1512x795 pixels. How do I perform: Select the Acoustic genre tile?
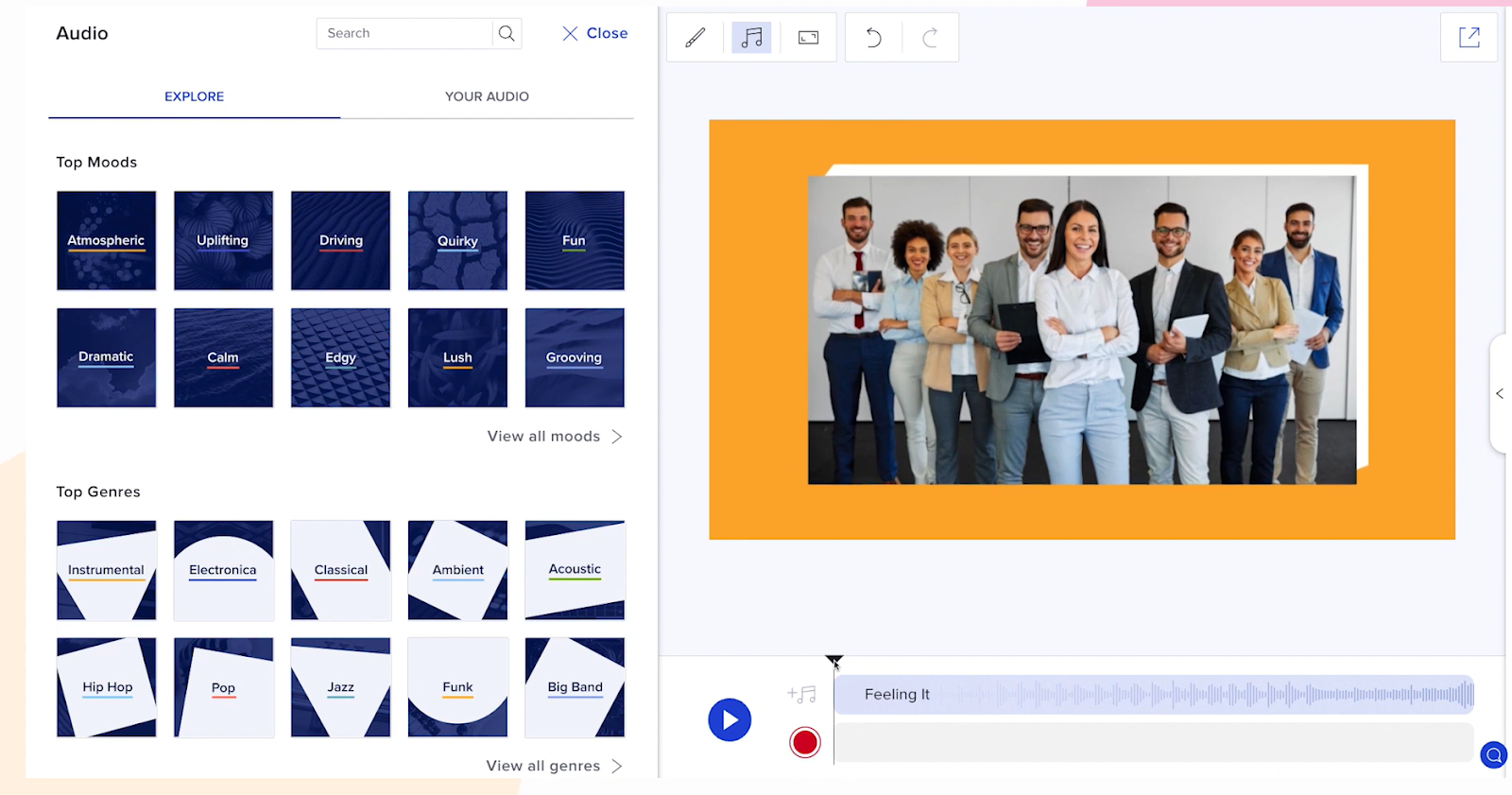[575, 570]
